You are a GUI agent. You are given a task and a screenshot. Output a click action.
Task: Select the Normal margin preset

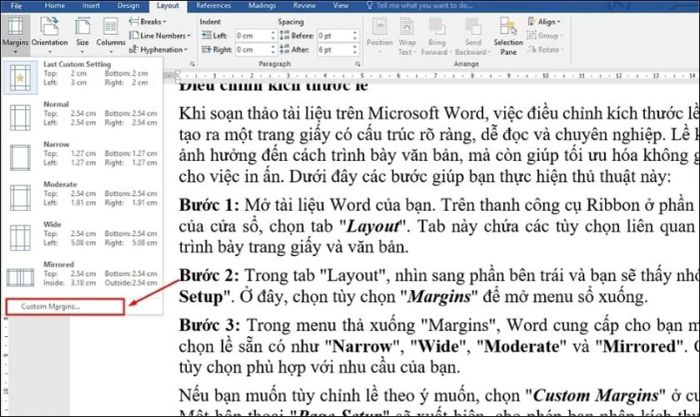click(82, 116)
